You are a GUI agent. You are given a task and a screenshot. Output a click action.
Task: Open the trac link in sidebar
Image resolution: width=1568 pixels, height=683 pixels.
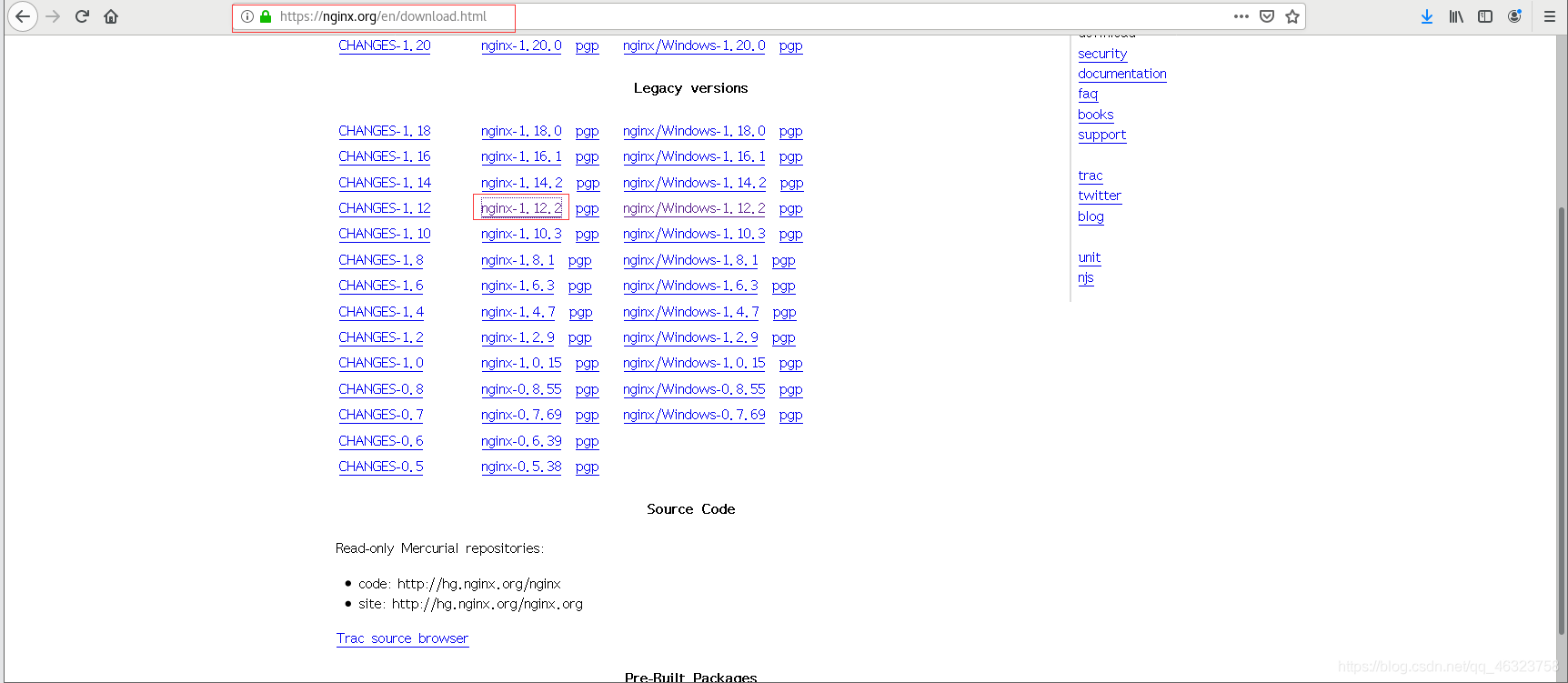click(x=1091, y=176)
